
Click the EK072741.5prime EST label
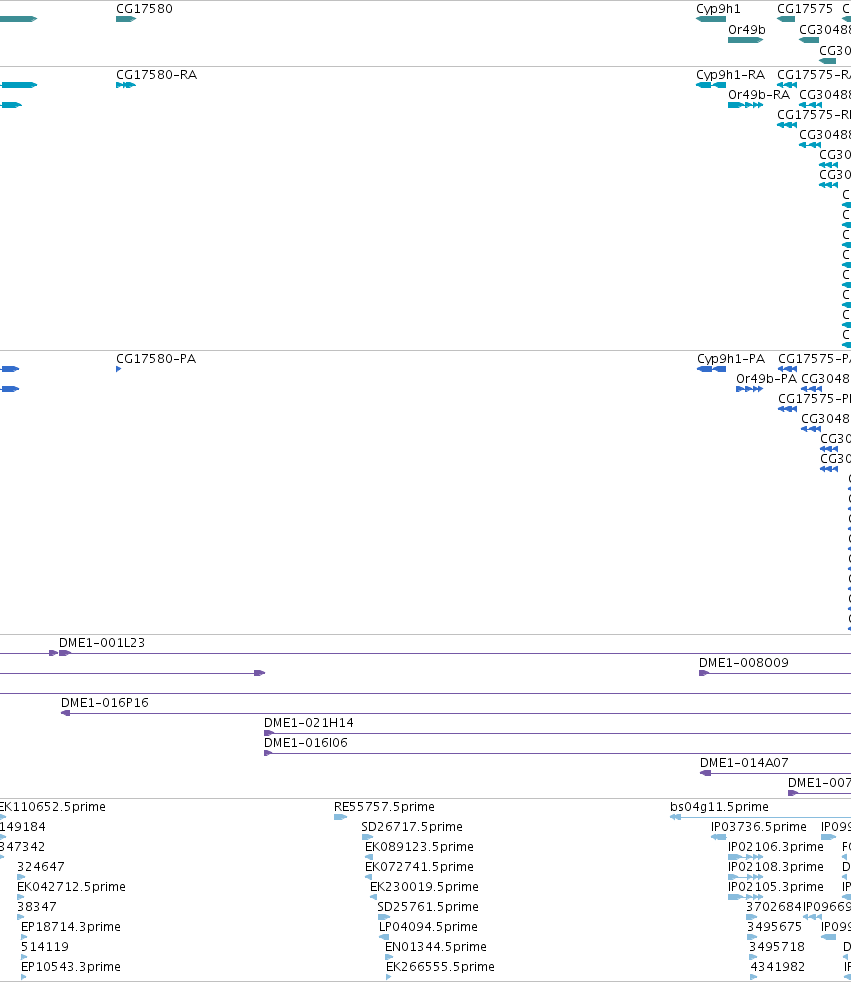click(x=419, y=867)
